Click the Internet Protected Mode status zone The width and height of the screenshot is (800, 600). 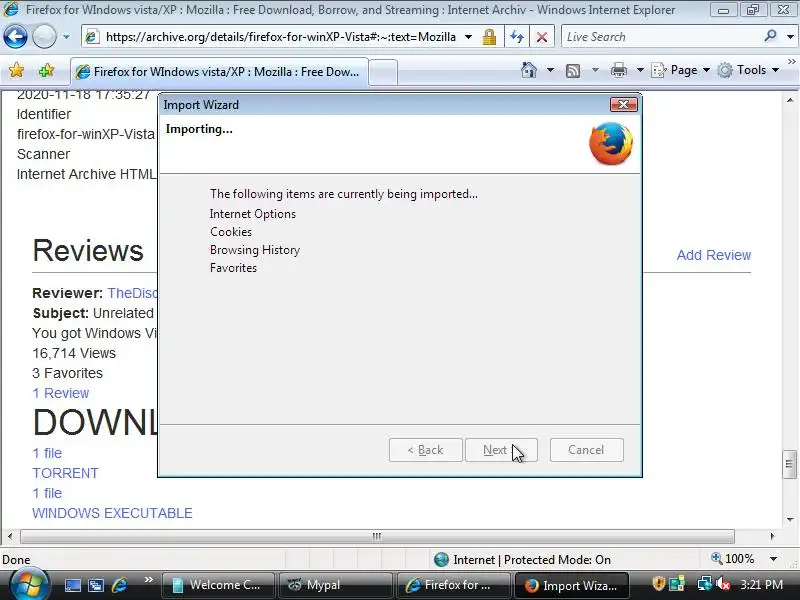522,560
